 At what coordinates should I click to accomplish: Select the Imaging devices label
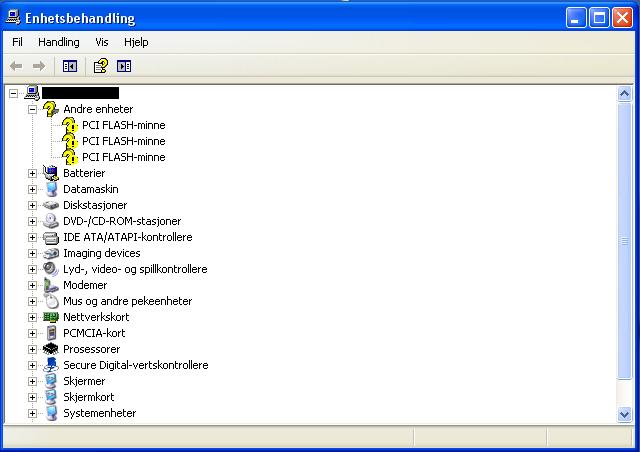coord(102,253)
